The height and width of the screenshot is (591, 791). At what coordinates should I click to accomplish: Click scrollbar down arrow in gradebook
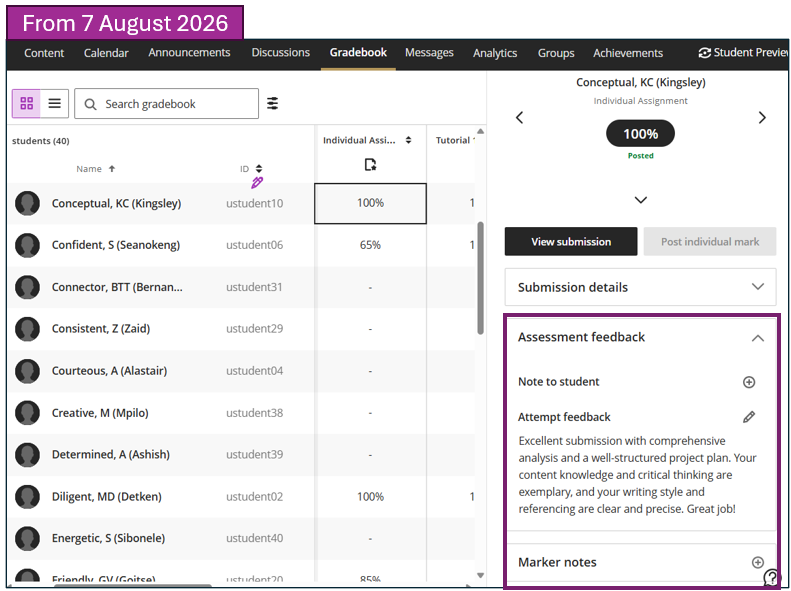(481, 575)
